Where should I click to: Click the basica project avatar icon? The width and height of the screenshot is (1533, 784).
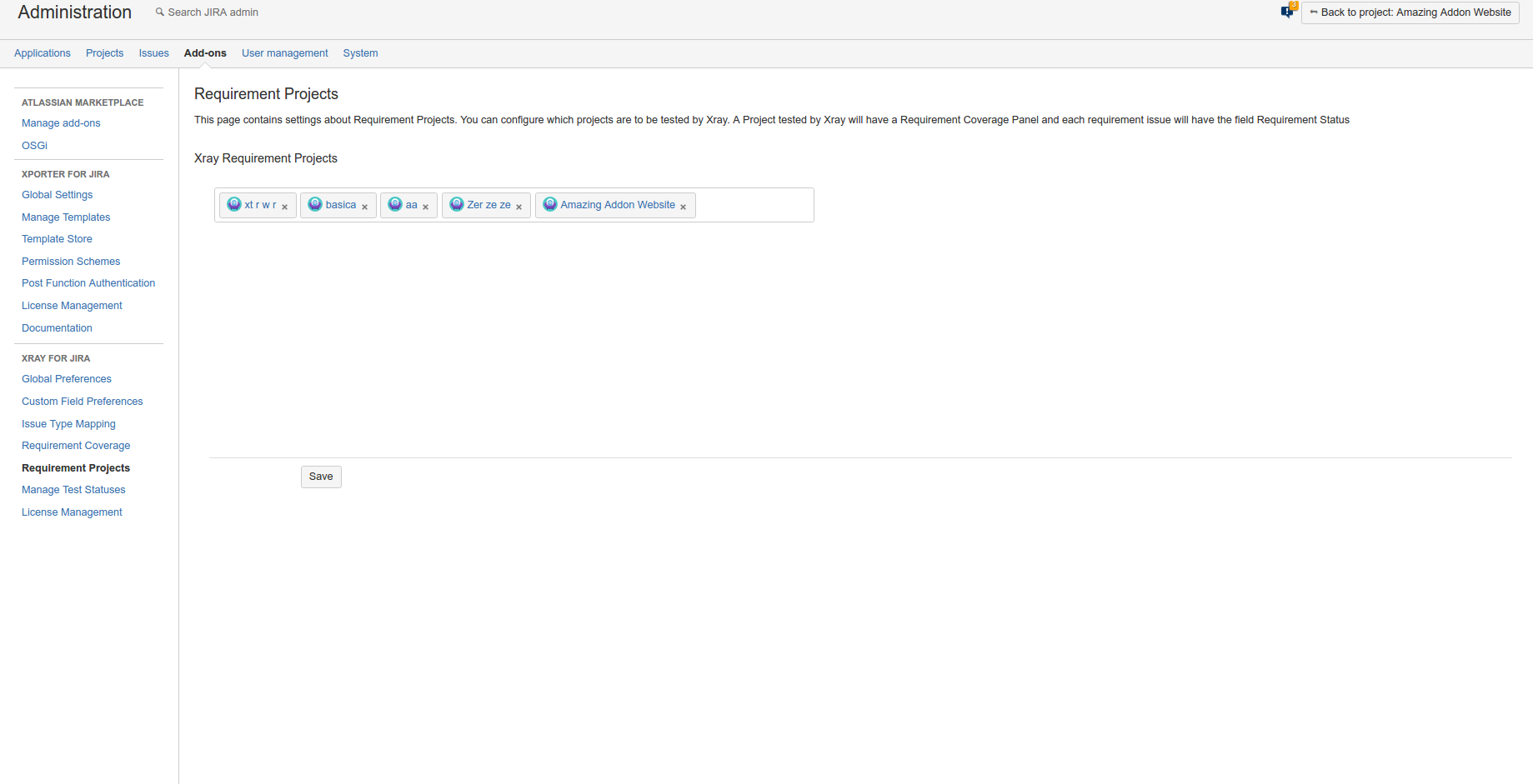pos(315,205)
